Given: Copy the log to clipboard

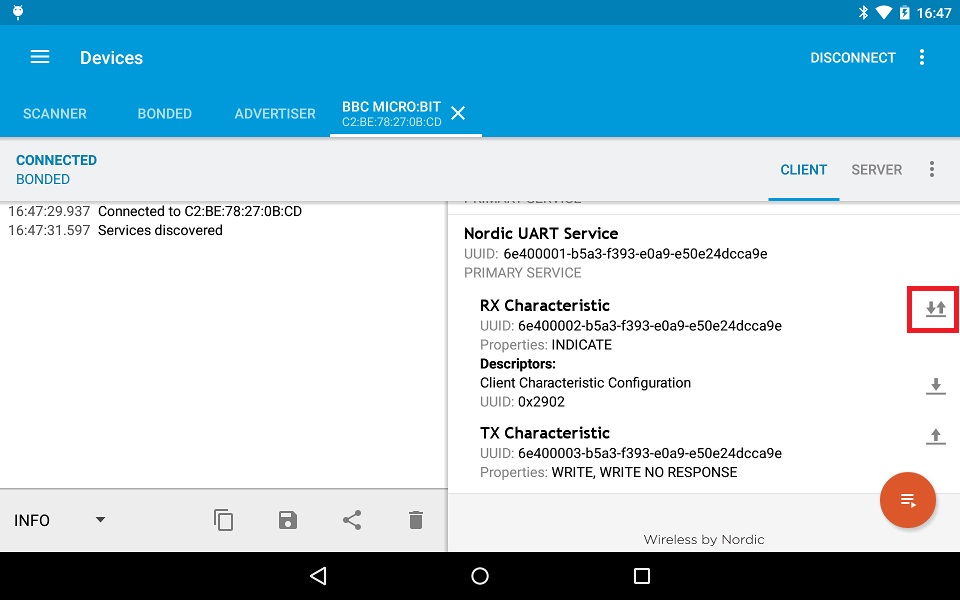Looking at the screenshot, I should click(x=223, y=520).
